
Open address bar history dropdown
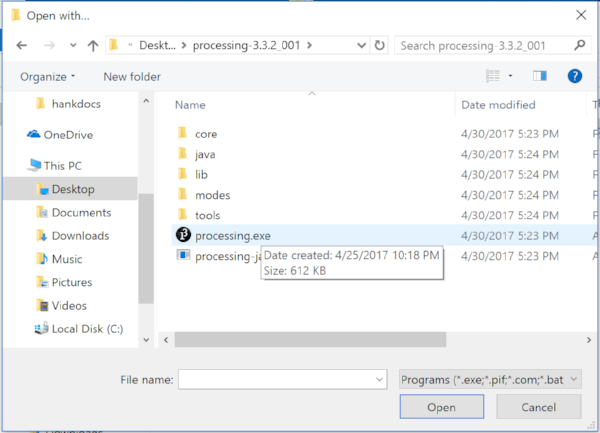[x=361, y=46]
